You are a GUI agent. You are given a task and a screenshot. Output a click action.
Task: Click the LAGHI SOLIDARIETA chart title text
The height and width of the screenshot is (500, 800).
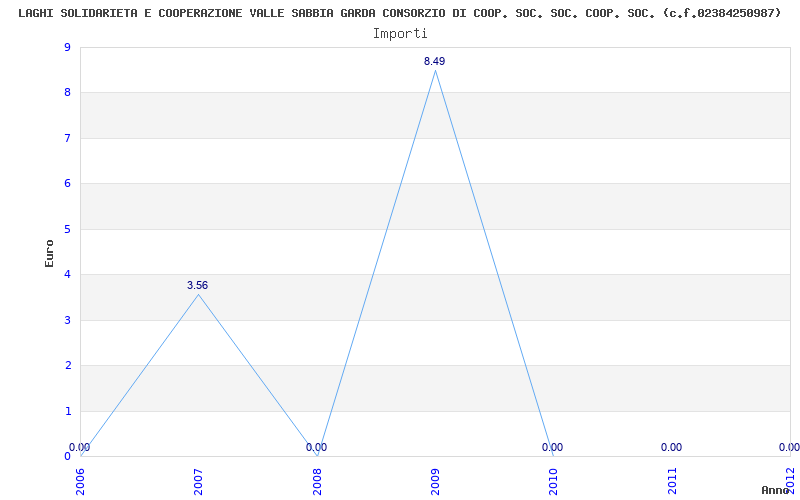399,13
